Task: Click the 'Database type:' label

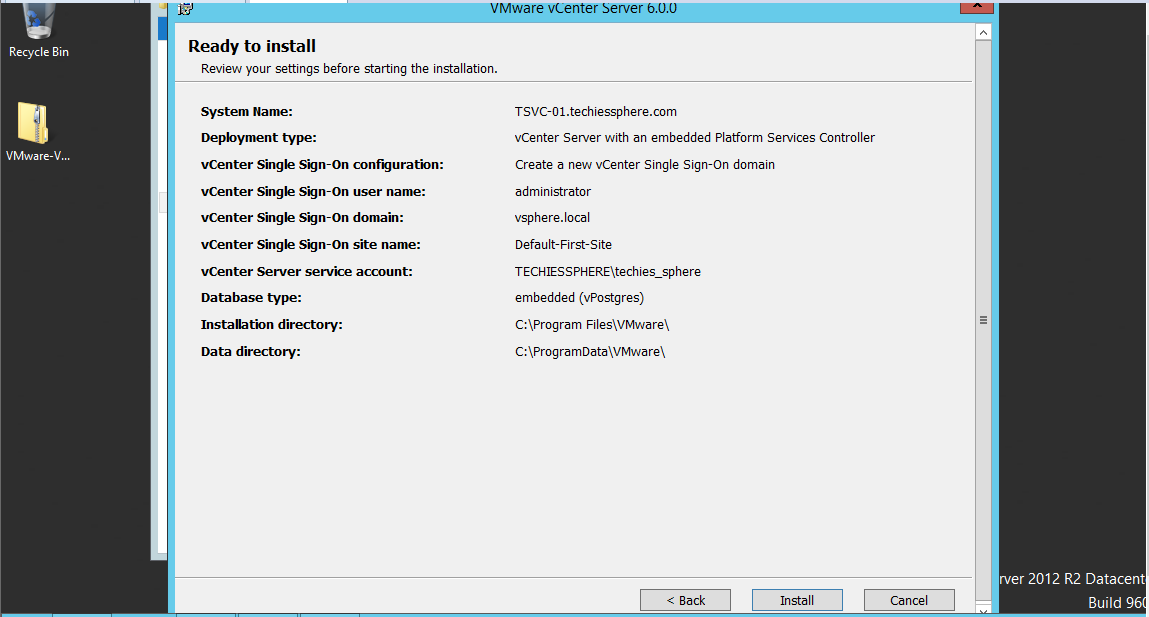Action: (x=251, y=298)
